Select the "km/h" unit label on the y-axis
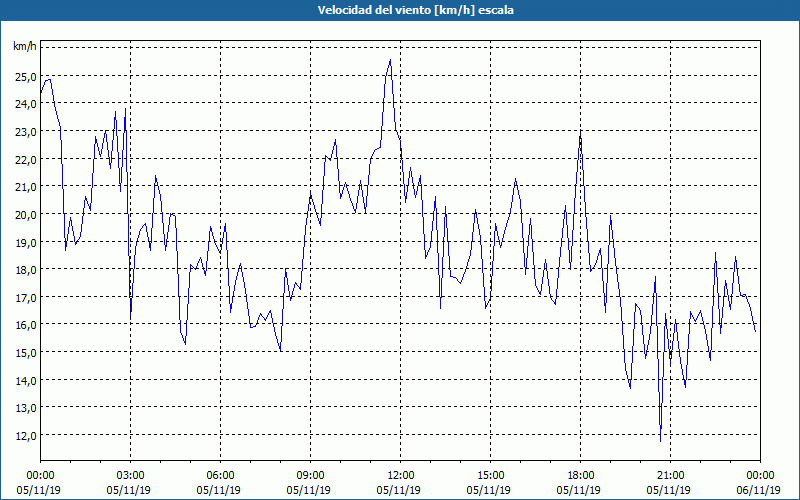800x500 pixels. (x=25, y=47)
